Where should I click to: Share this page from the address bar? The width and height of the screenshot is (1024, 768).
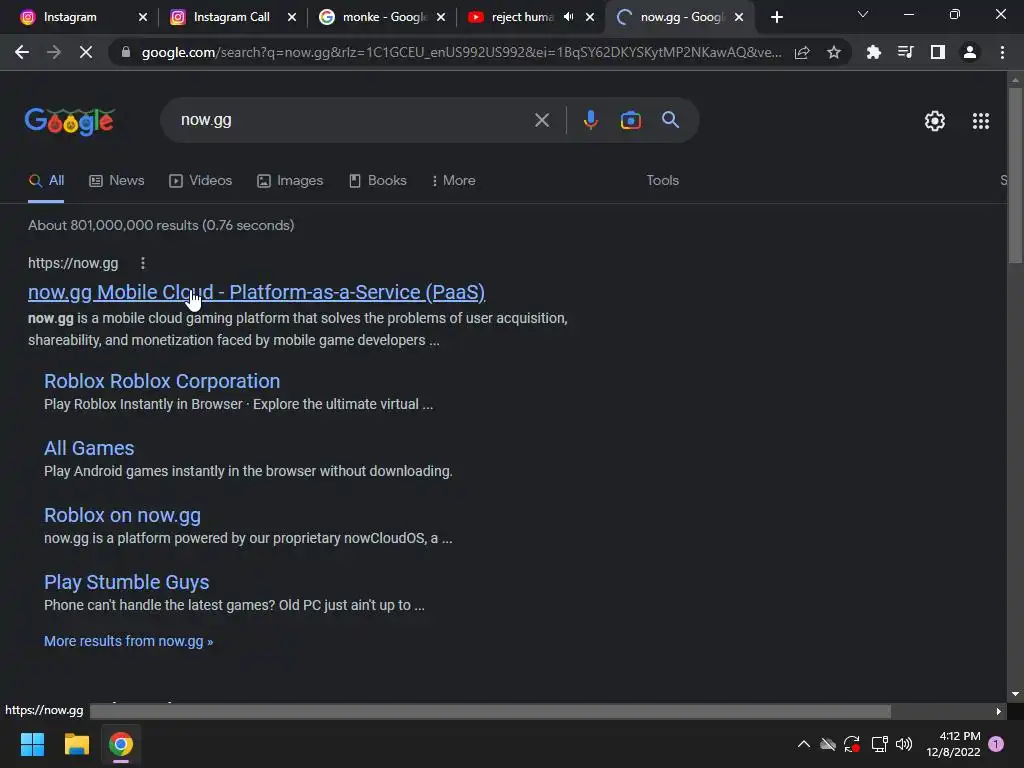[802, 52]
